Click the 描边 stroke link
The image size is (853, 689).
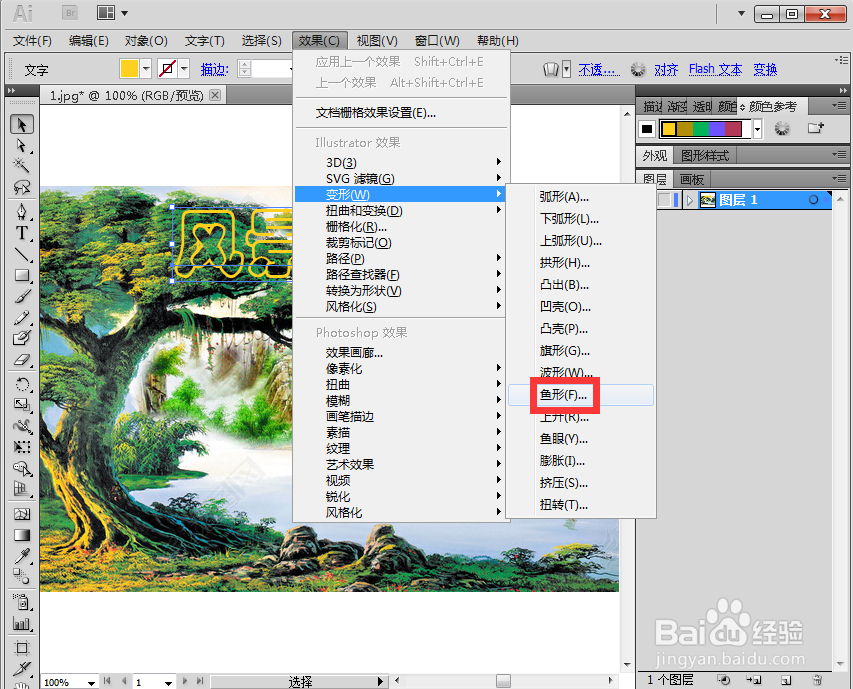214,70
